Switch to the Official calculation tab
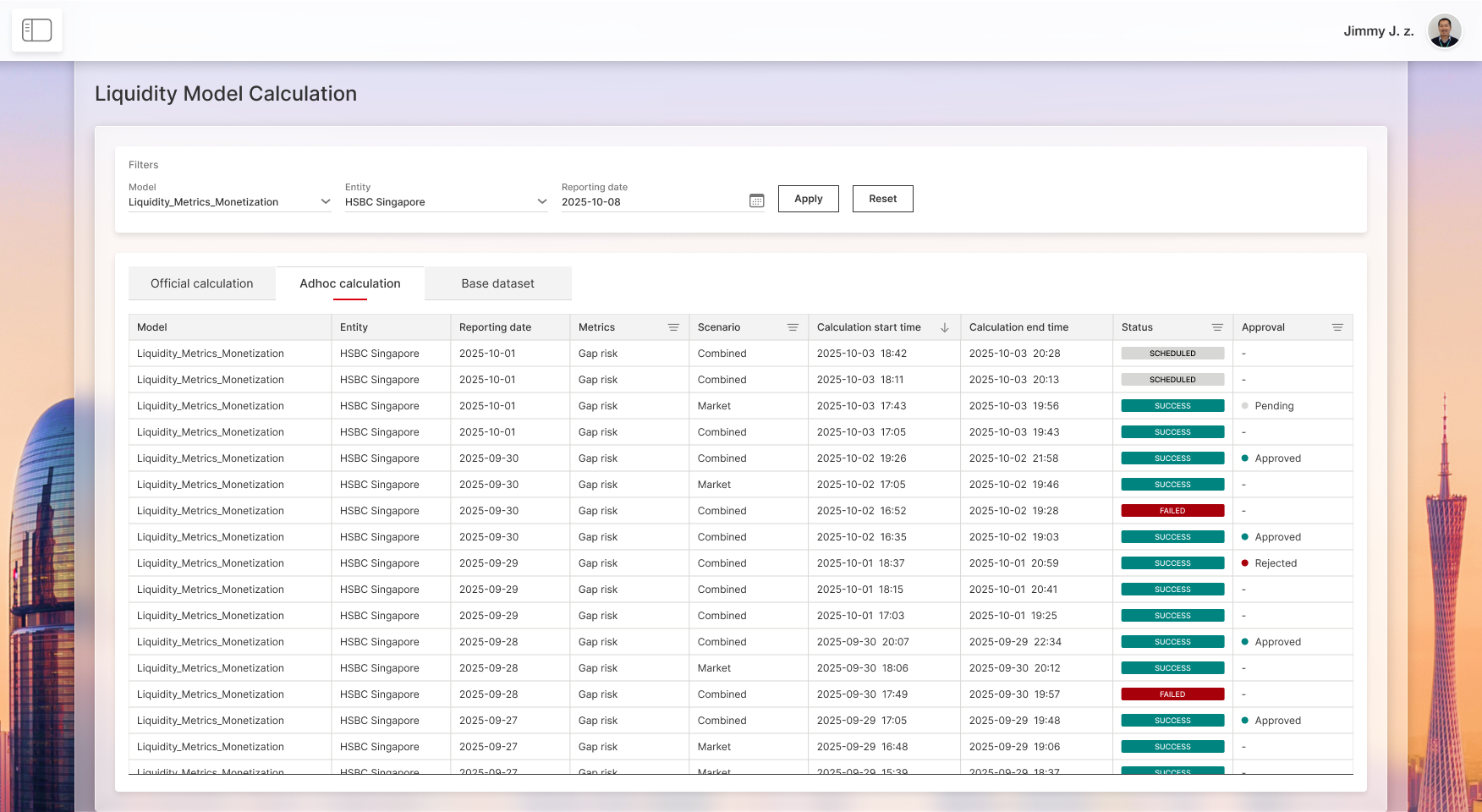The height and width of the screenshot is (812, 1482). pyautogui.click(x=202, y=283)
